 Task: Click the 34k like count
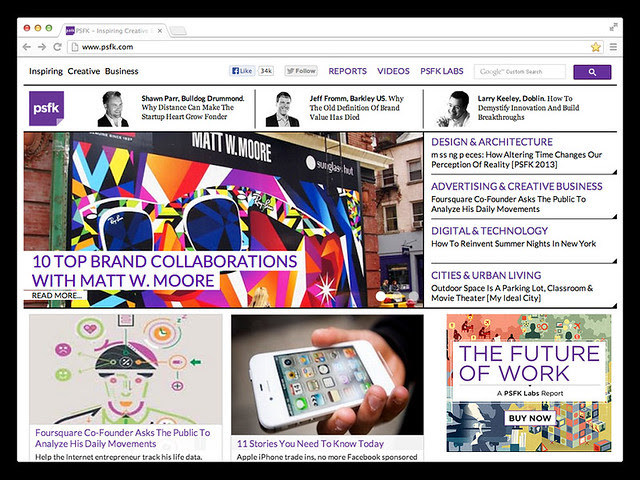tap(266, 71)
